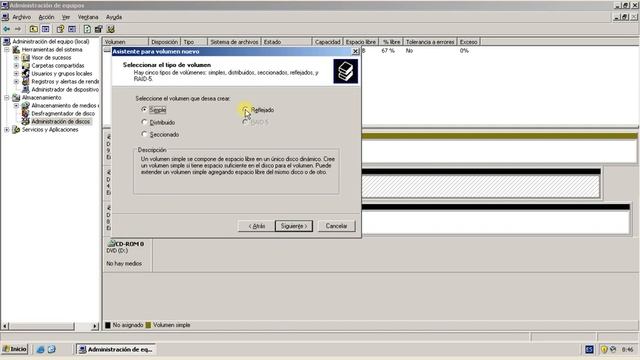640x360 pixels.
Task: Click the Cancelar button
Action: (336, 226)
